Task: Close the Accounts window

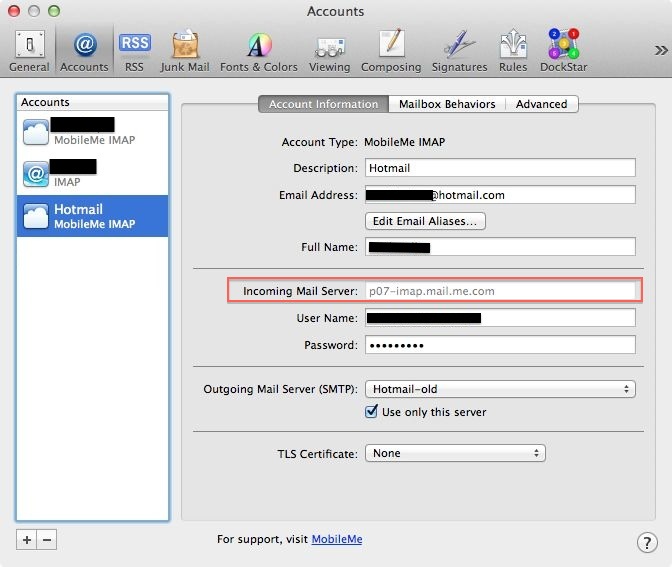Action: click(14, 11)
